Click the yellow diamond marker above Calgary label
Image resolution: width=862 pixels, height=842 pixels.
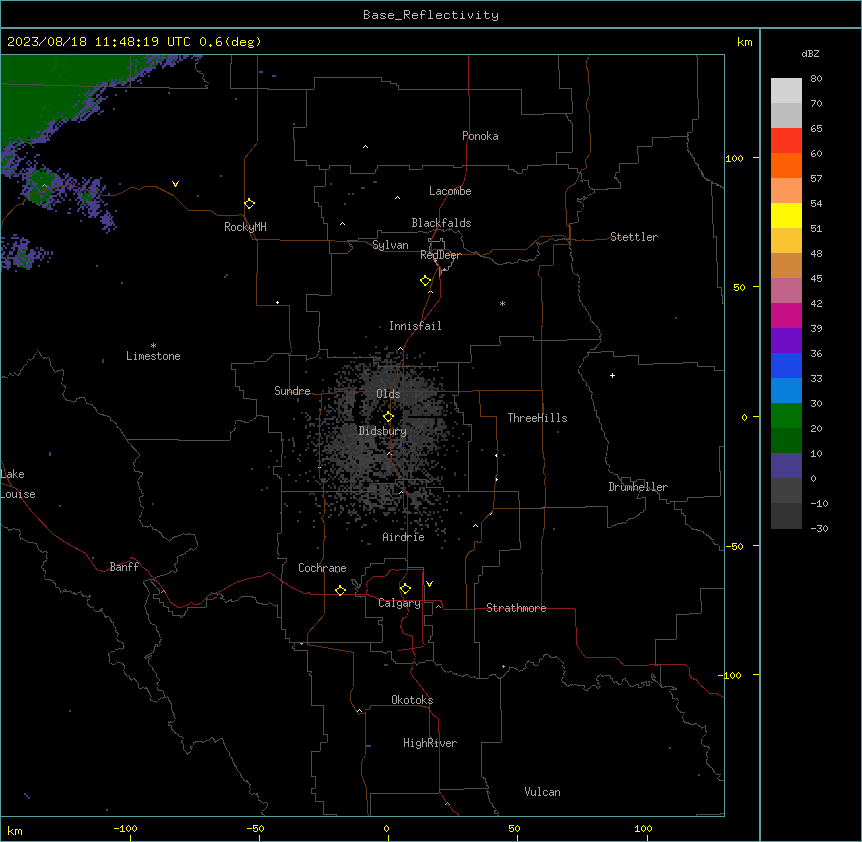point(405,589)
